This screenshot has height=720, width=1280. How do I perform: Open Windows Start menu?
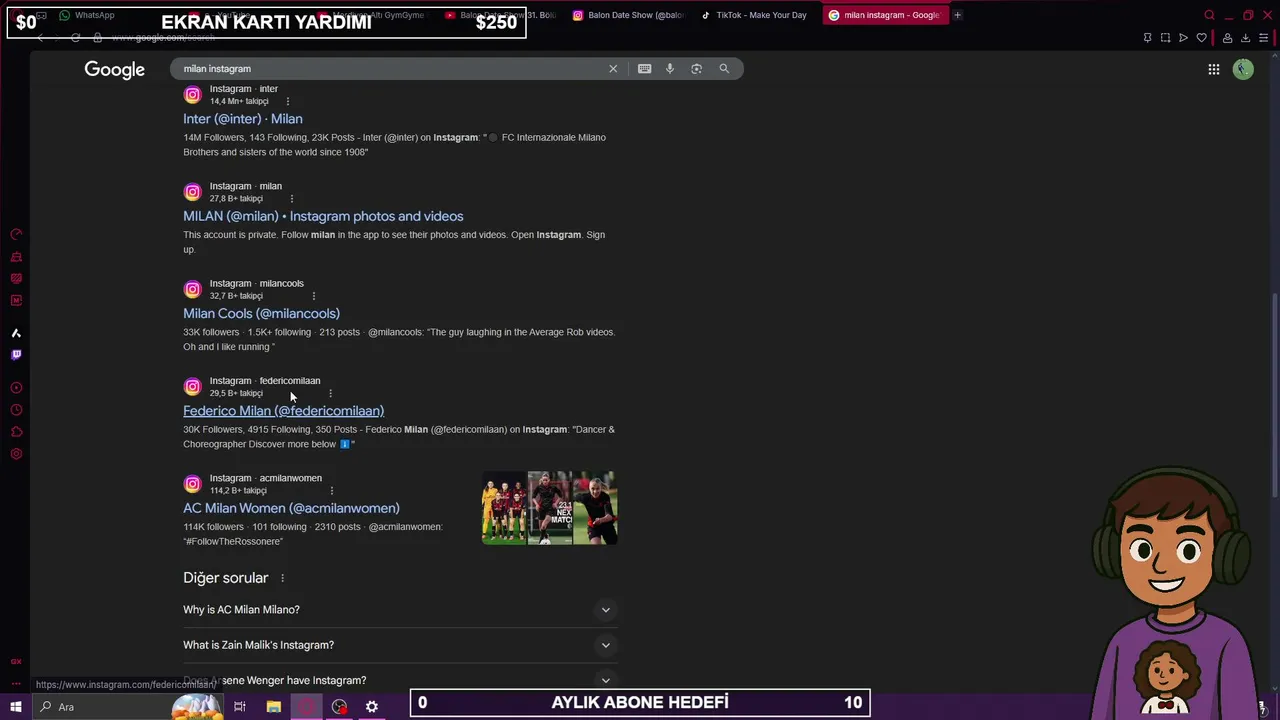tap(16, 707)
